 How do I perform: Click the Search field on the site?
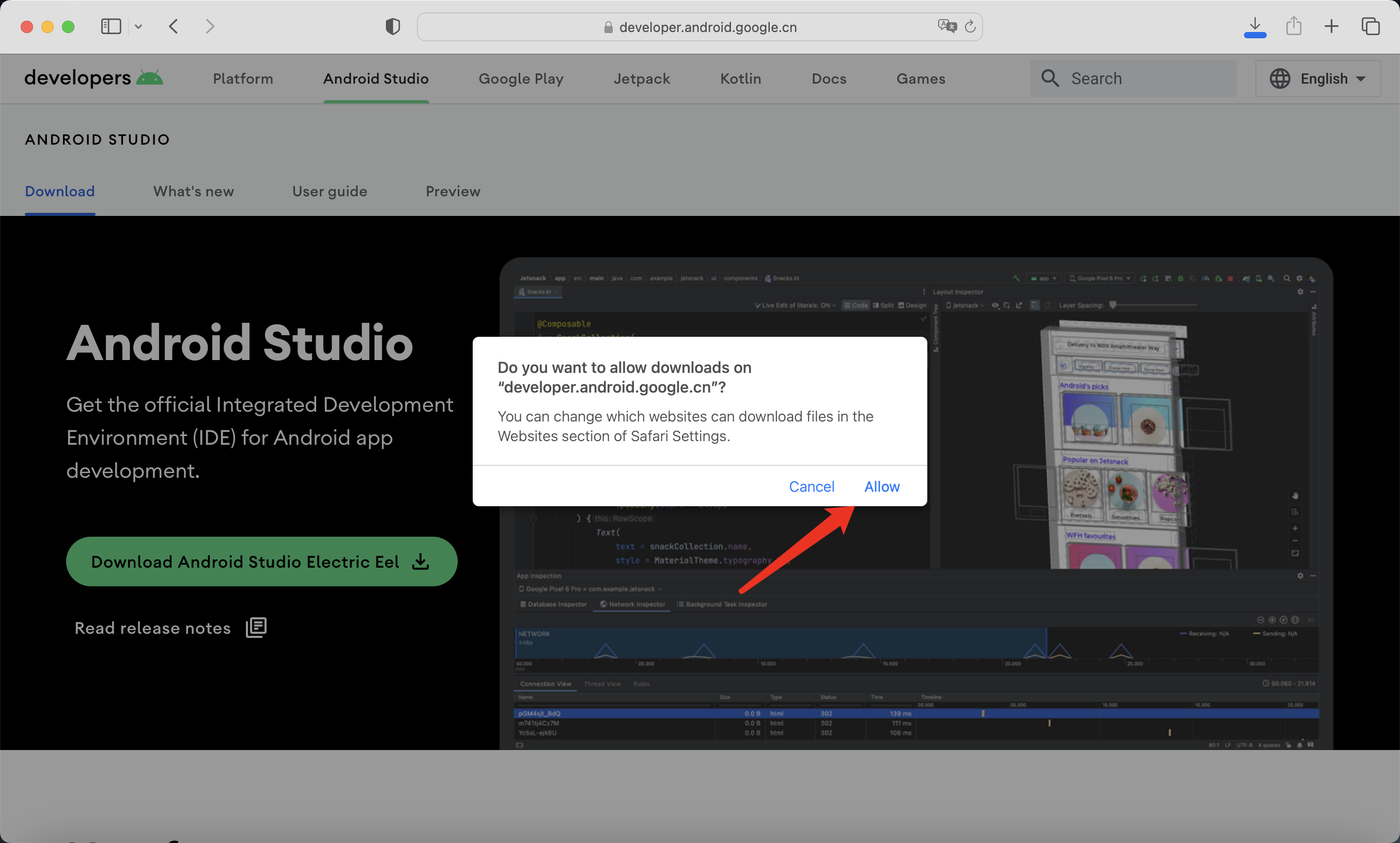coord(1133,79)
